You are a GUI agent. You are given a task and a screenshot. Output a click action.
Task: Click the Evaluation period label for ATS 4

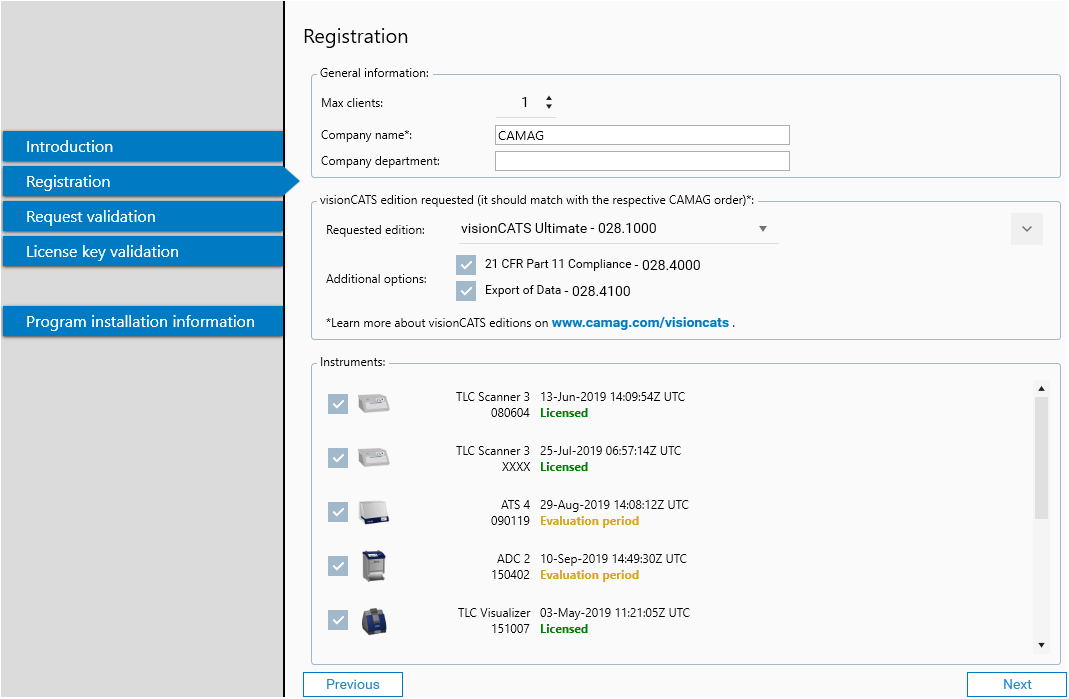pyautogui.click(x=590, y=521)
